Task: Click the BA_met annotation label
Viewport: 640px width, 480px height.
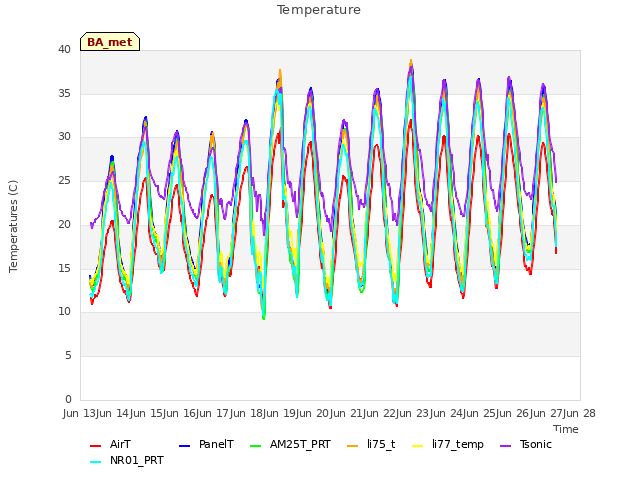Action: (110, 42)
